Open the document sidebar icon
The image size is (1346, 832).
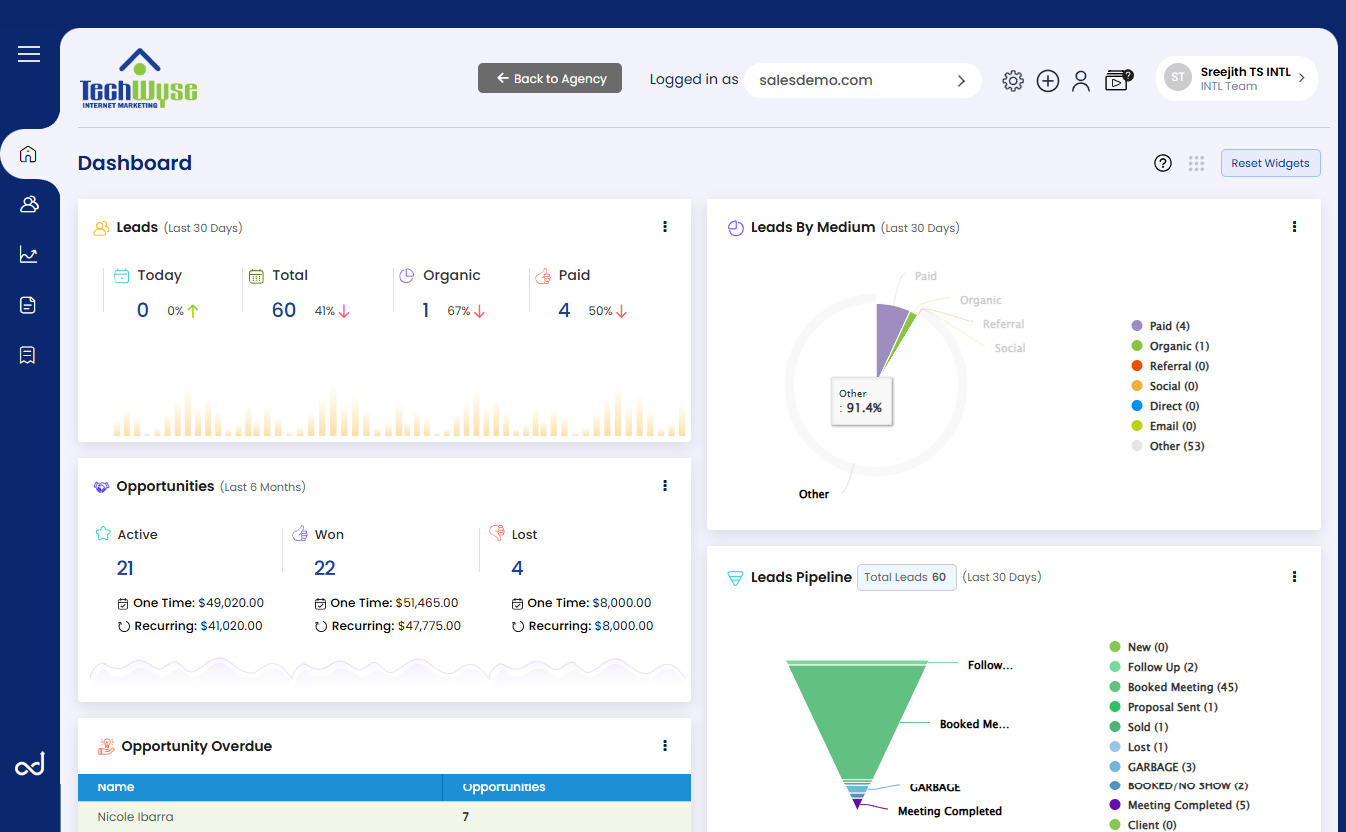(x=28, y=305)
